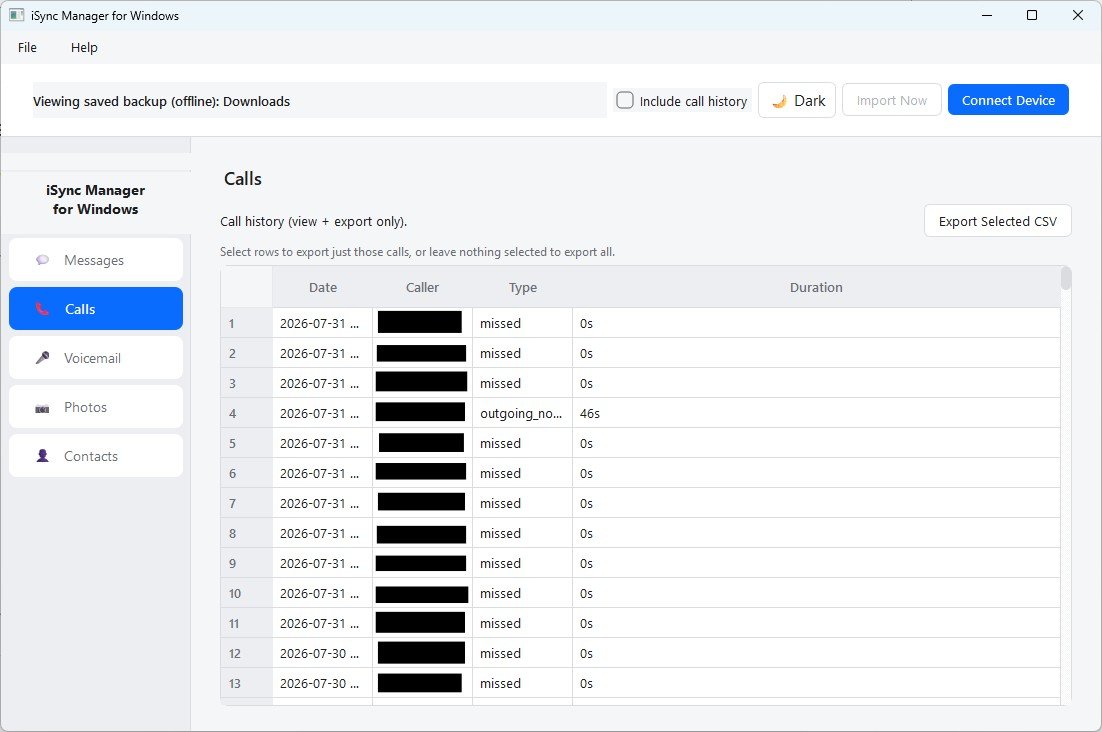Image resolution: width=1102 pixels, height=732 pixels.
Task: Select row number 1 header
Action: (x=247, y=323)
